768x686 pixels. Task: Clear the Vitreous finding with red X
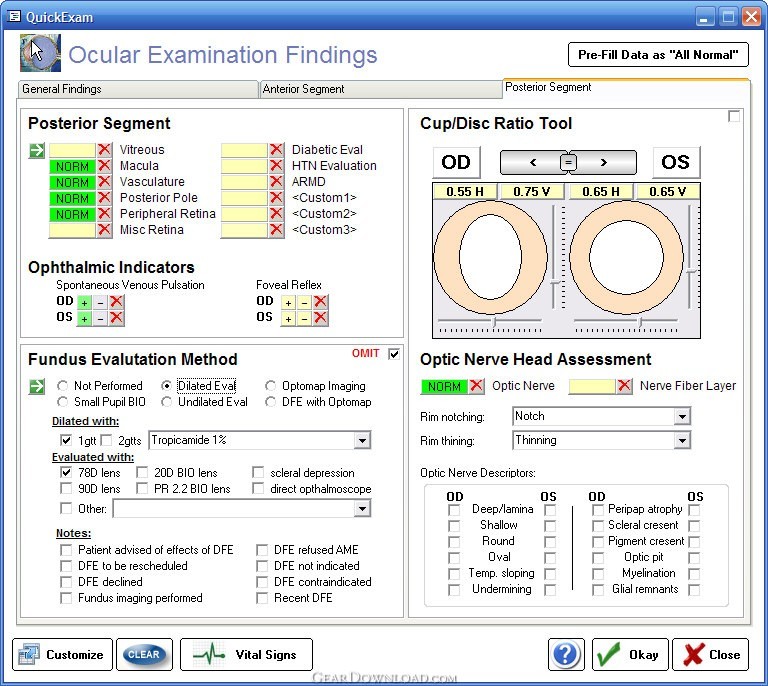[x=104, y=150]
